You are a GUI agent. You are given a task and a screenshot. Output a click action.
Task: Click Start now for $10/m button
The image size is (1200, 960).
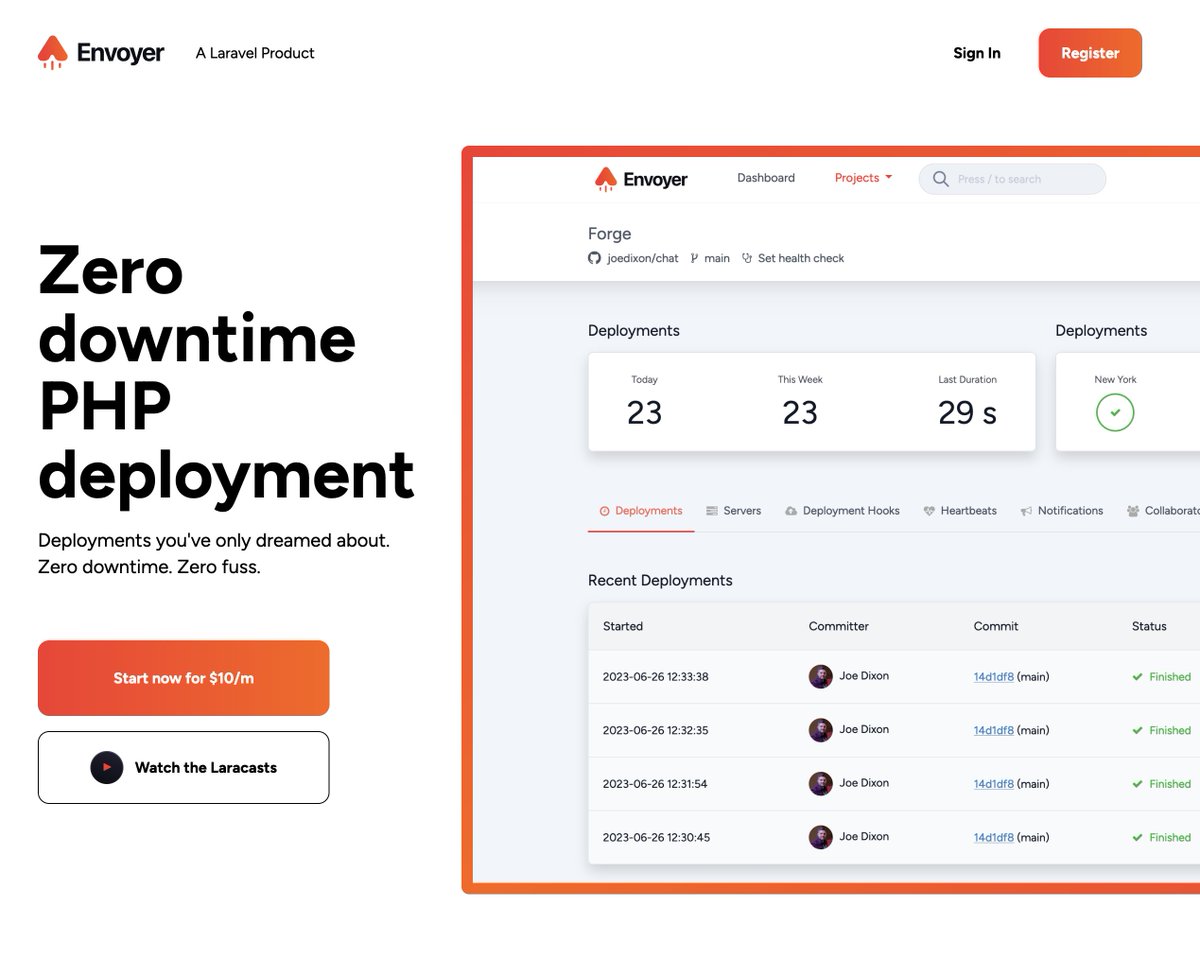point(184,678)
